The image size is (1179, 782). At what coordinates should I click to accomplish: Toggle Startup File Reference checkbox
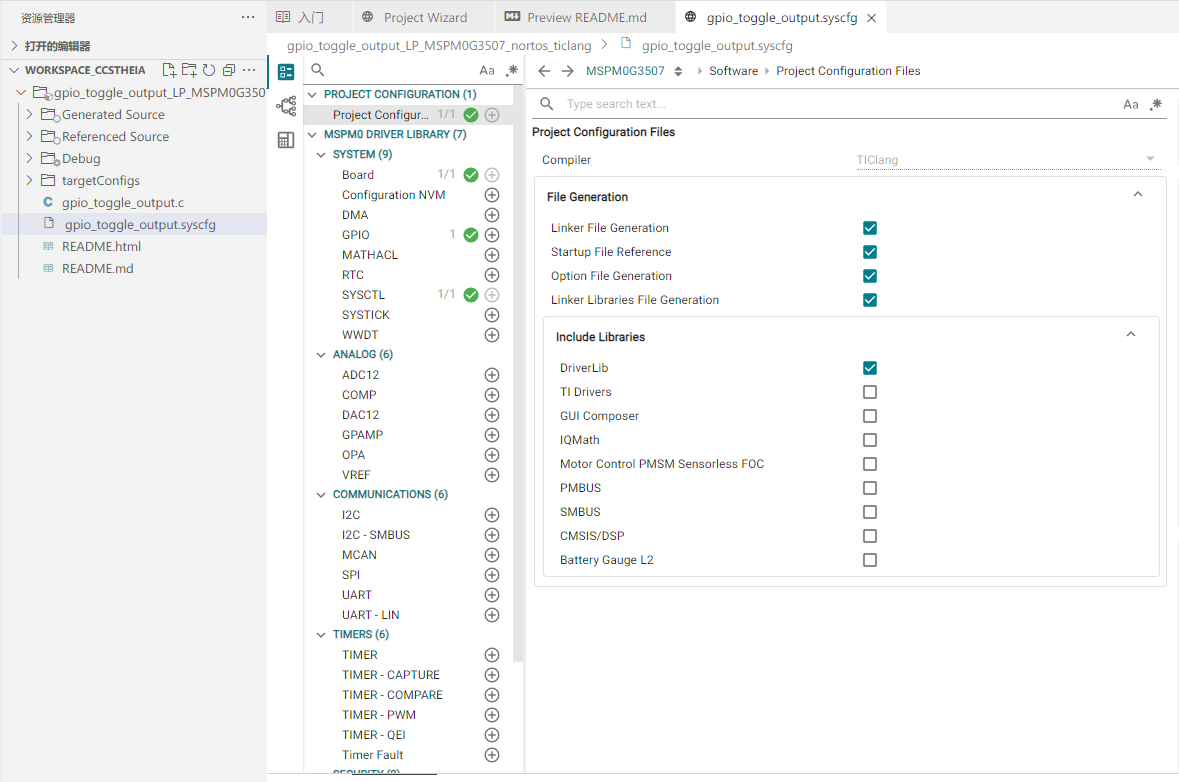pos(870,252)
